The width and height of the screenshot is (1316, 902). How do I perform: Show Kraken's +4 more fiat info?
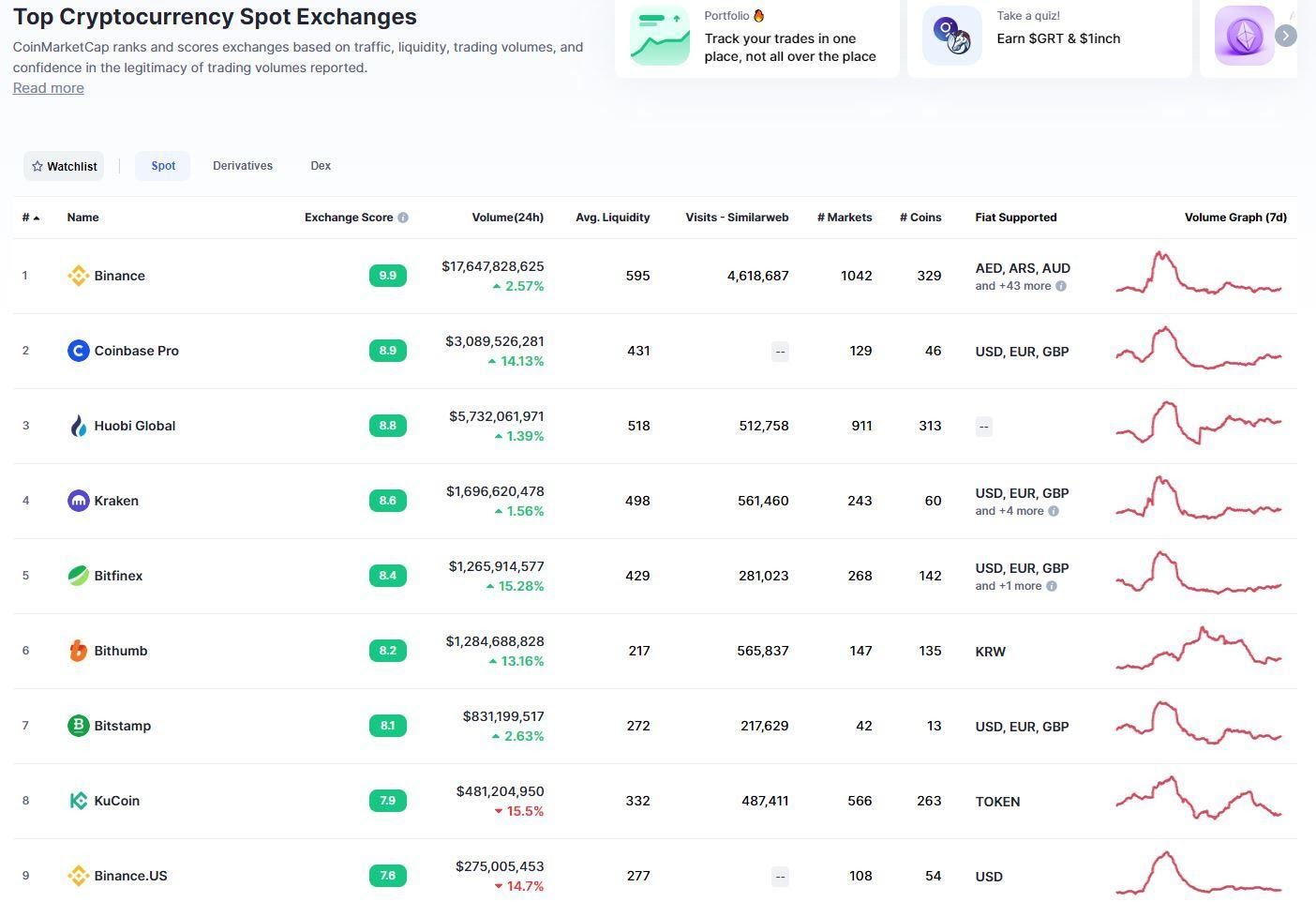coord(1054,511)
